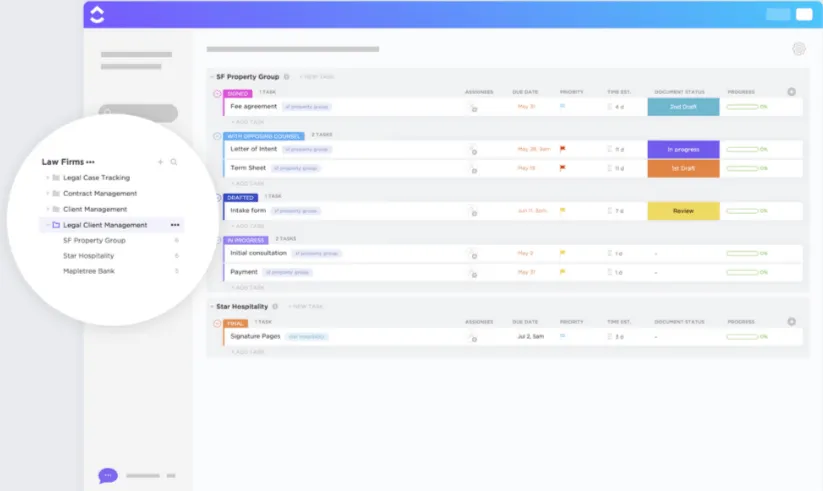Select Mapletree Bank in the sidebar
The width and height of the screenshot is (823, 491).
[89, 271]
